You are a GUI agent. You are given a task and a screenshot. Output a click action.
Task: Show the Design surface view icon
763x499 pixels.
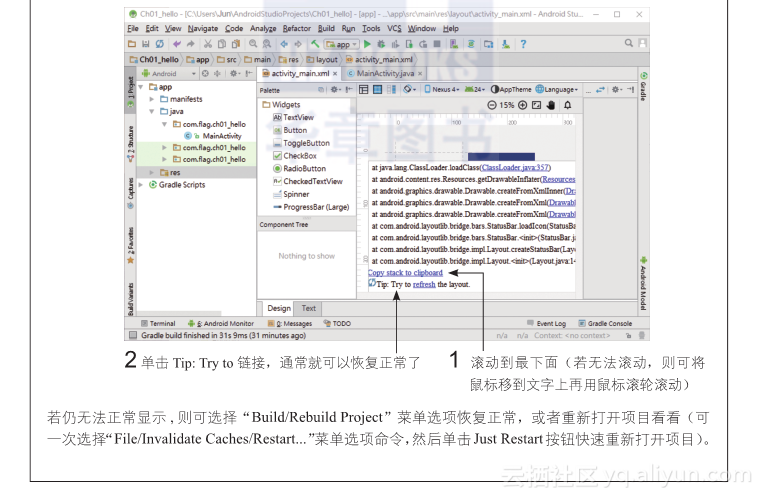[363, 90]
